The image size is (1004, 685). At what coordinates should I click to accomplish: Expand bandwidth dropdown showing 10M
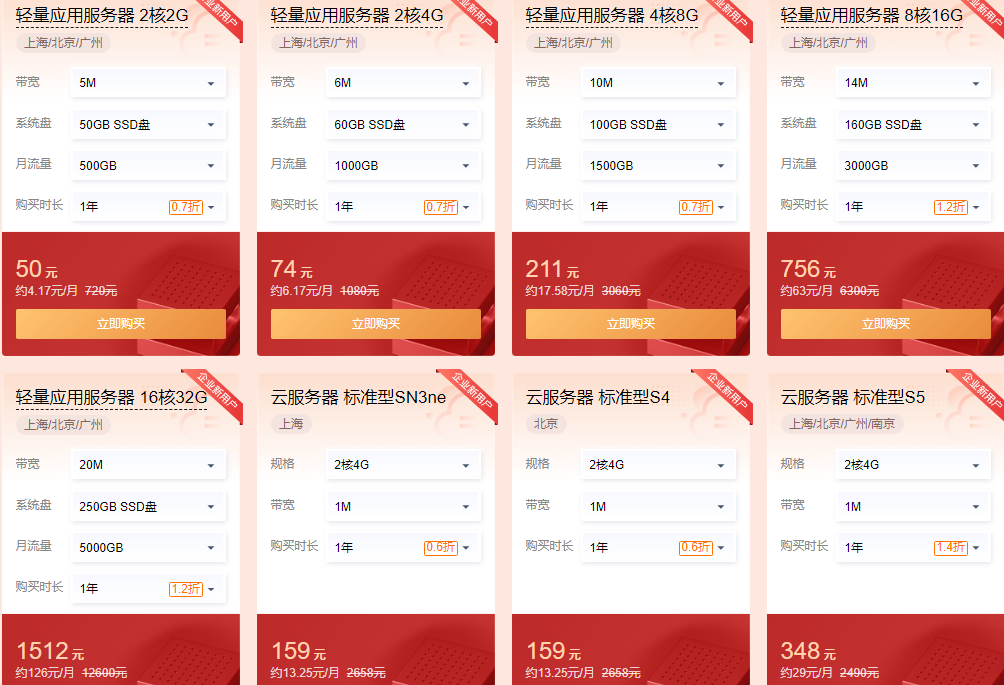pos(658,83)
